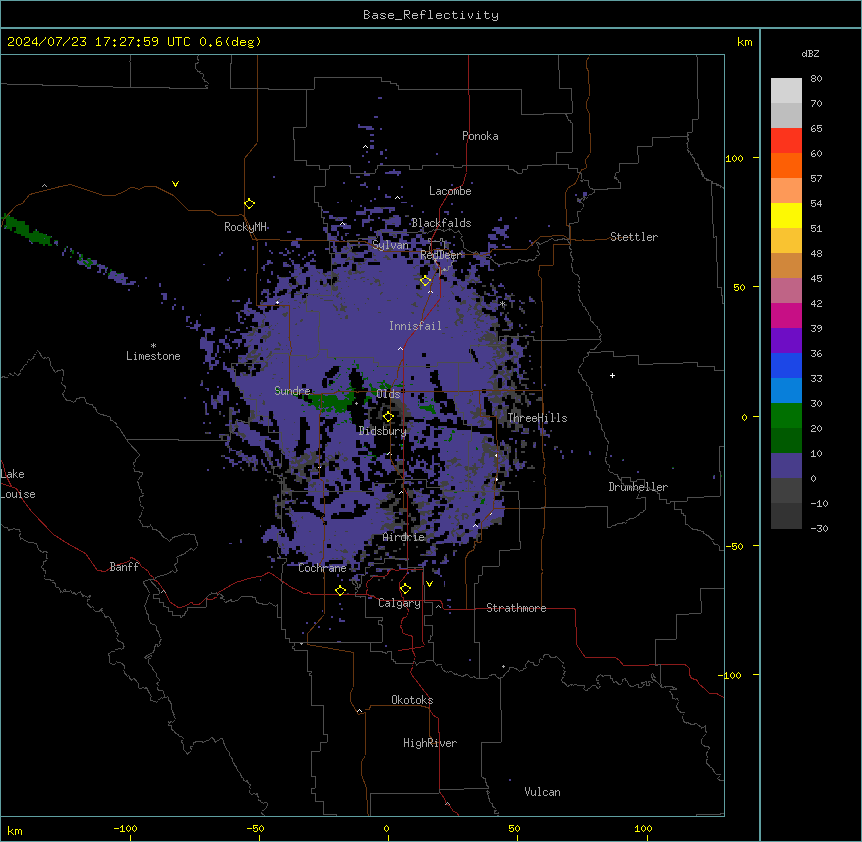This screenshot has height=842, width=862.
Task: Click the bright green swatch below 30 dBZ
Action: [x=786, y=416]
